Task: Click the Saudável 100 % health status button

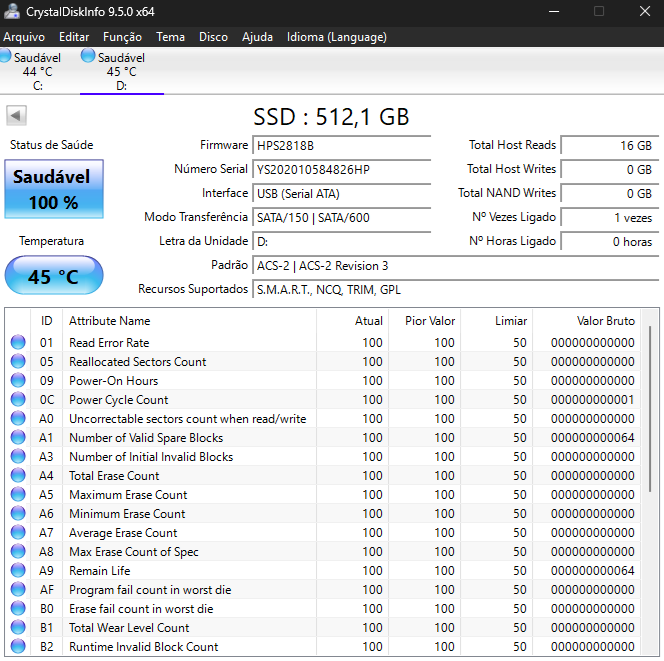Action: coord(54,189)
